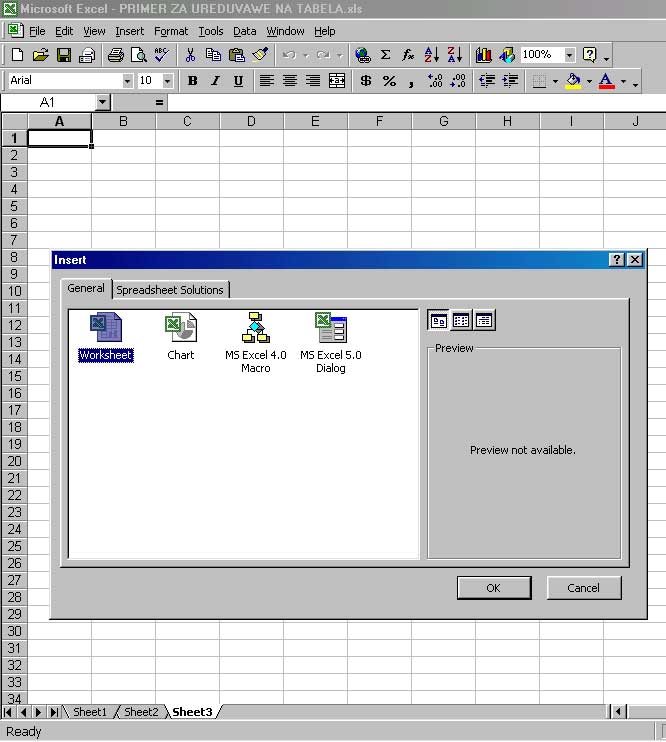Click the Paste clipboard icon
Image resolution: width=666 pixels, height=742 pixels.
click(x=237, y=55)
